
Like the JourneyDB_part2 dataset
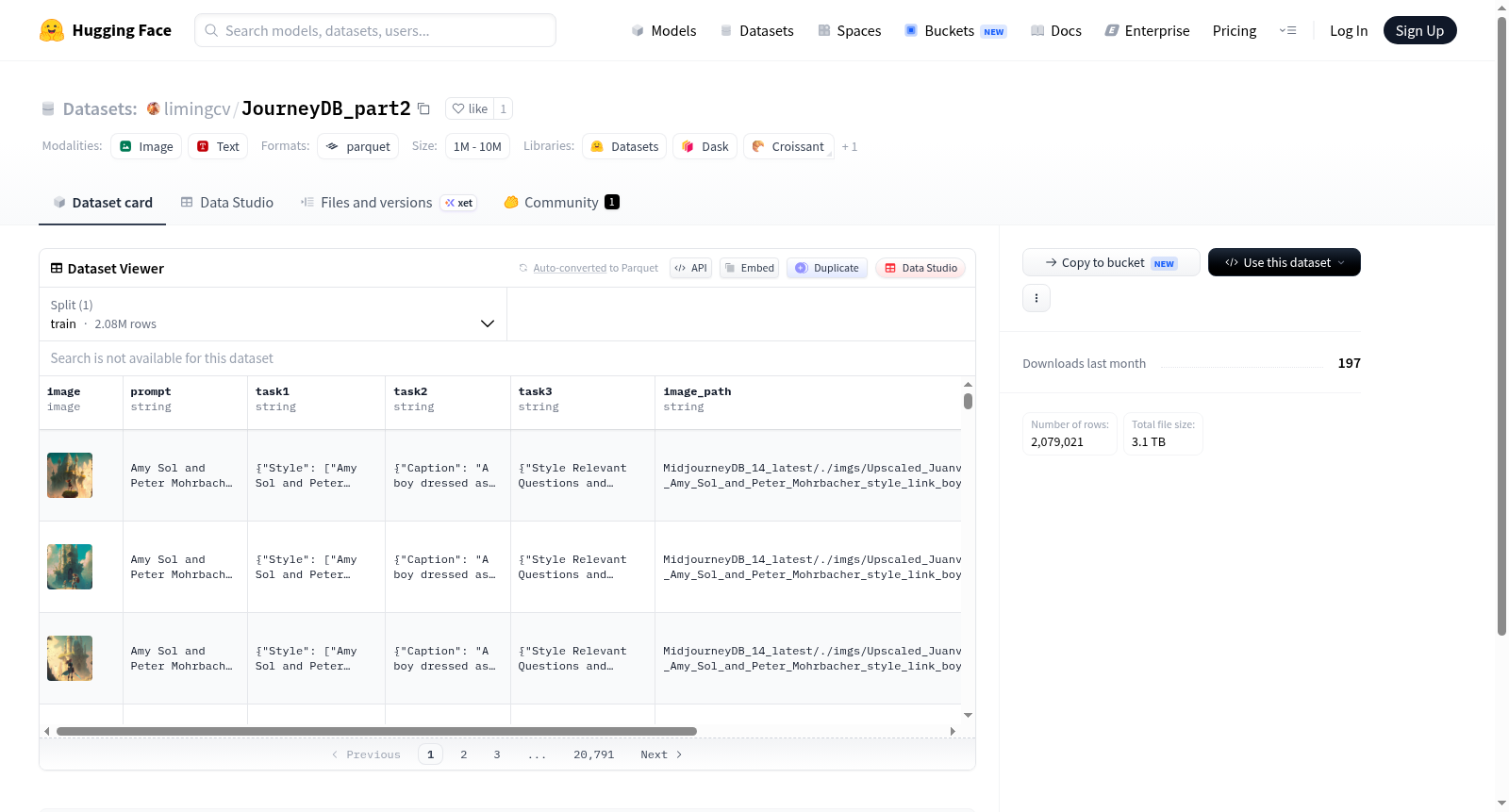coord(470,108)
